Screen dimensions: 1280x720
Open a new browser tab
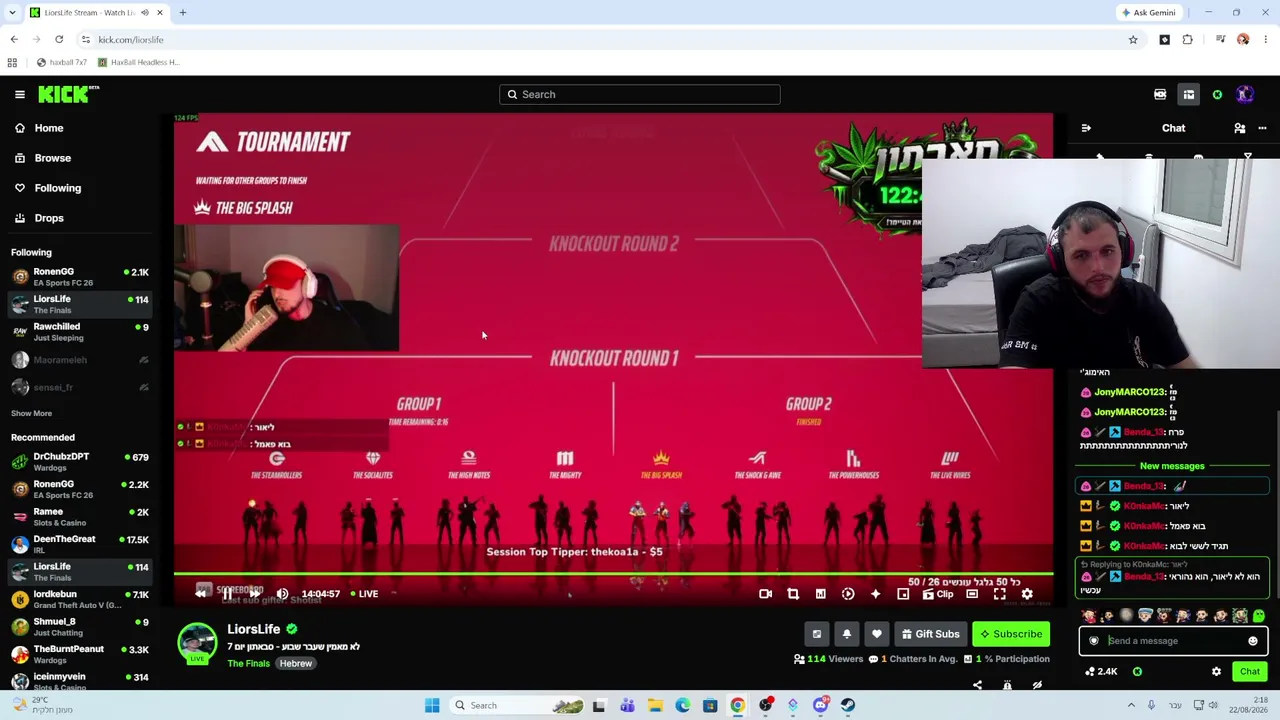click(183, 13)
